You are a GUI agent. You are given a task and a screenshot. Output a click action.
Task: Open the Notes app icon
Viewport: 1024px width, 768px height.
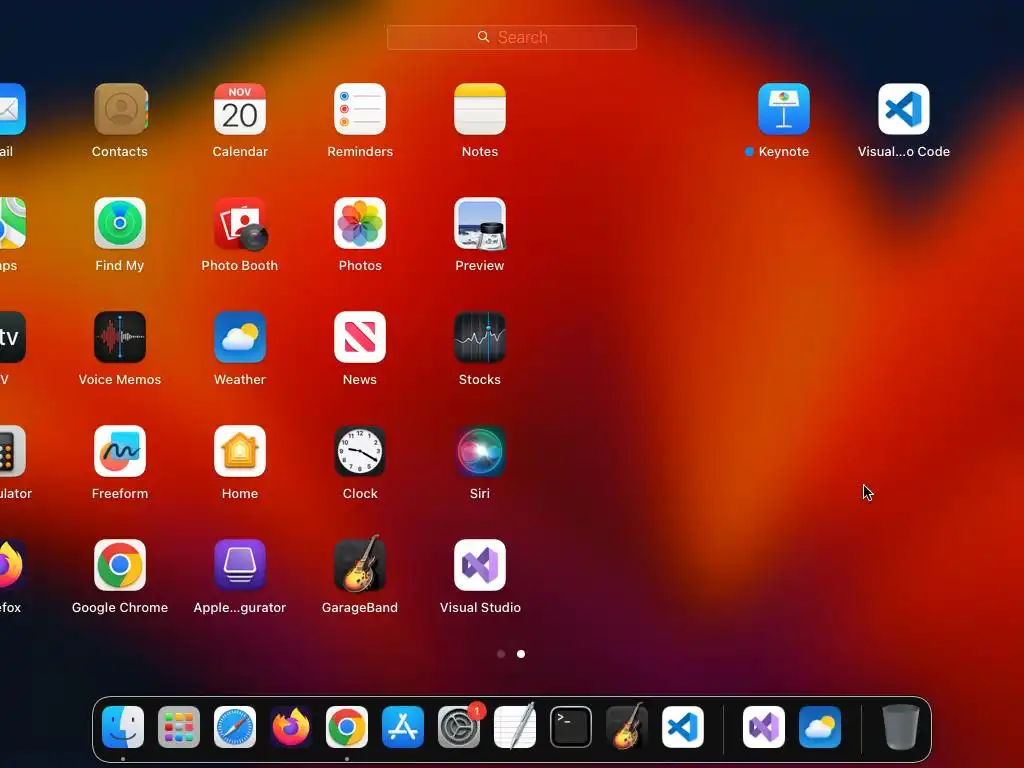480,109
